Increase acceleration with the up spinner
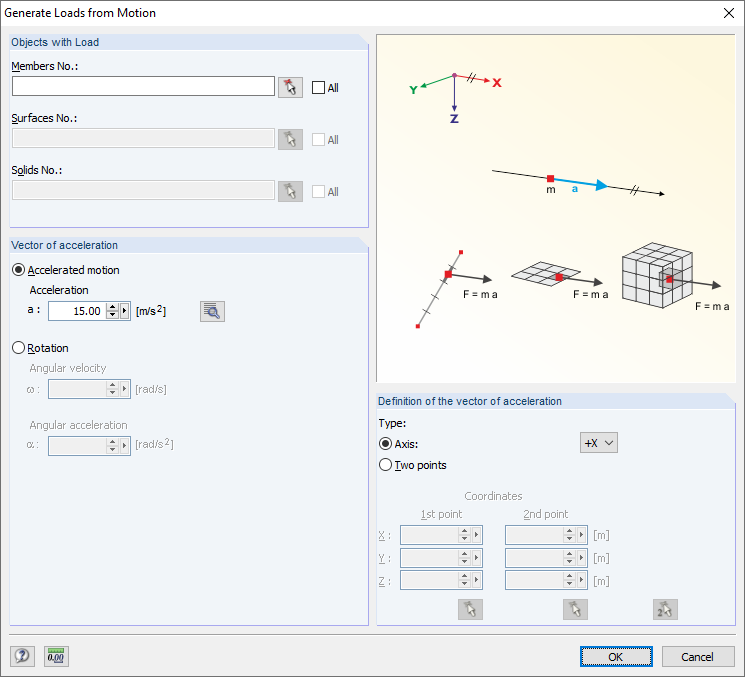The width and height of the screenshot is (745, 677). (x=112, y=307)
